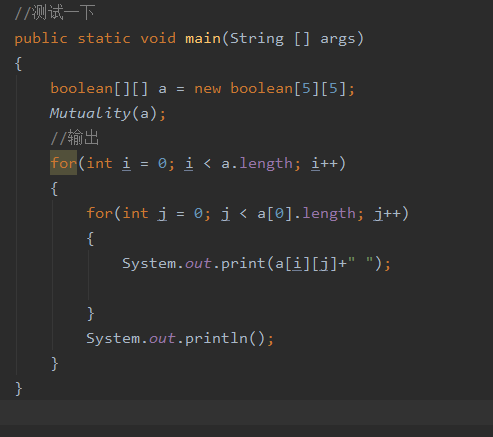Click the comment //测试一下
This screenshot has width=493, height=437.
tap(55, 13)
